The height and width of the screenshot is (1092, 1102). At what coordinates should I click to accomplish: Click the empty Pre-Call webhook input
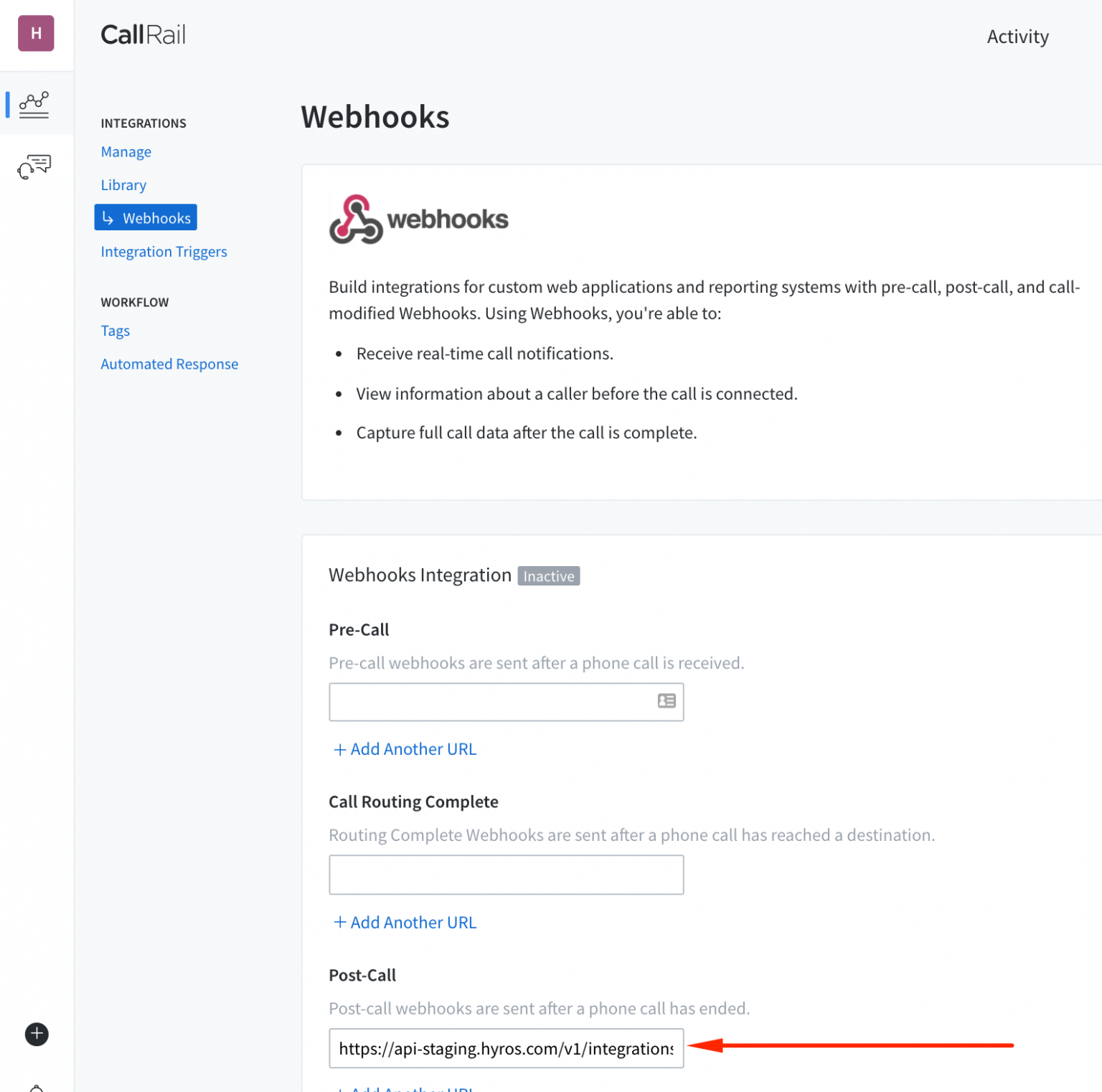pos(495,702)
